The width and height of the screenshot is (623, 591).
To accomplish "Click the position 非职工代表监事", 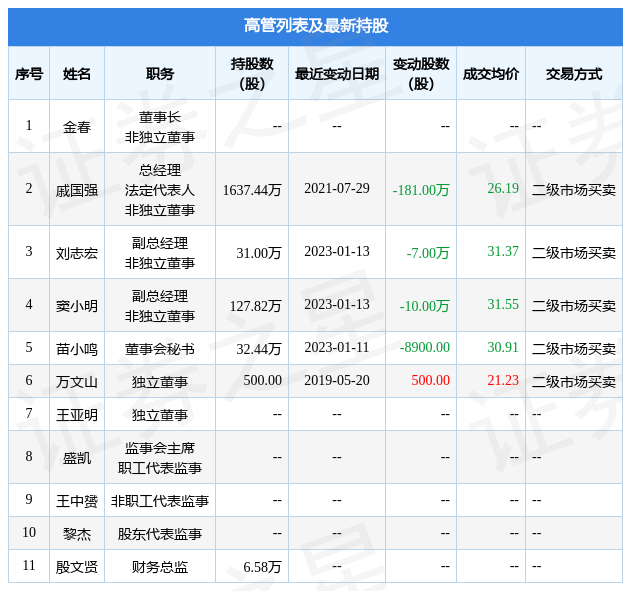I will click(160, 501).
